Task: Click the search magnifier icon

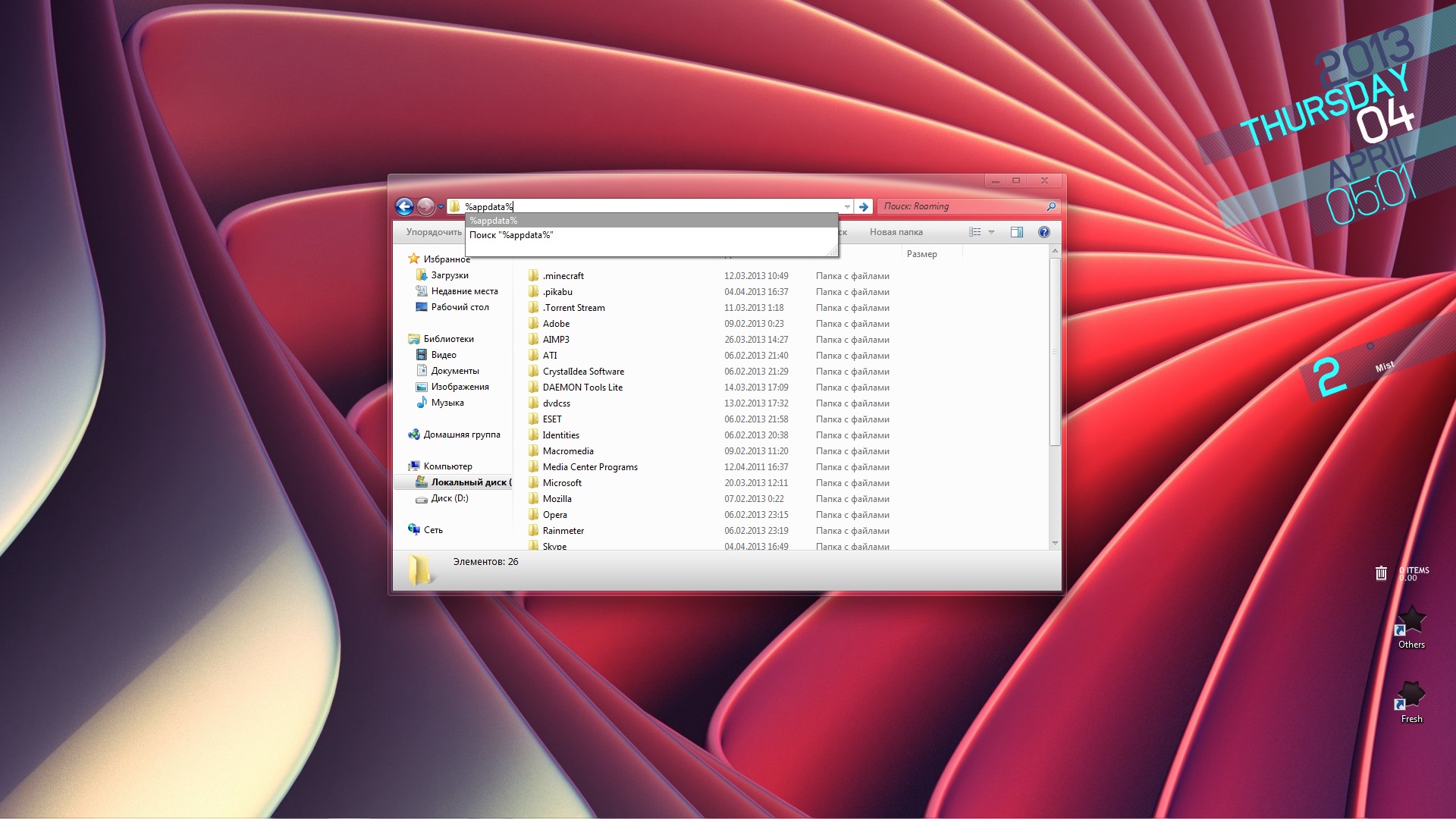Action: tap(1051, 206)
